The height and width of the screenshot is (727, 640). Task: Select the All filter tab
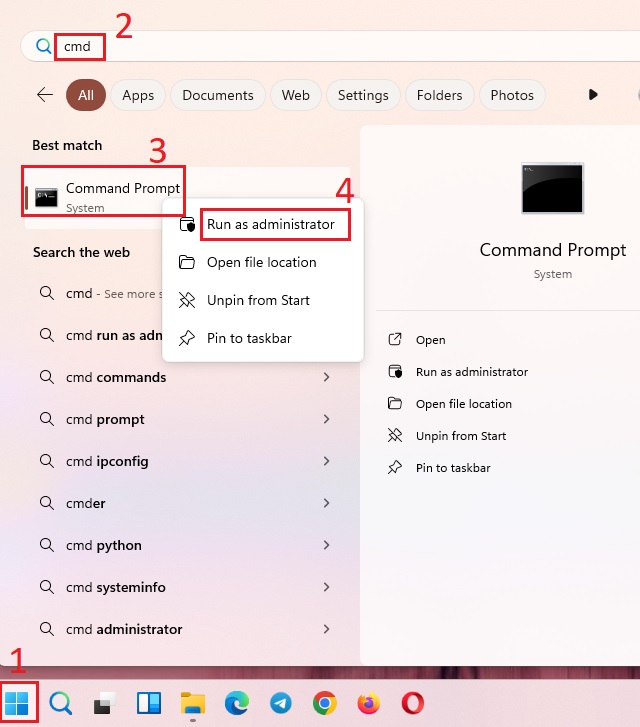[x=86, y=95]
